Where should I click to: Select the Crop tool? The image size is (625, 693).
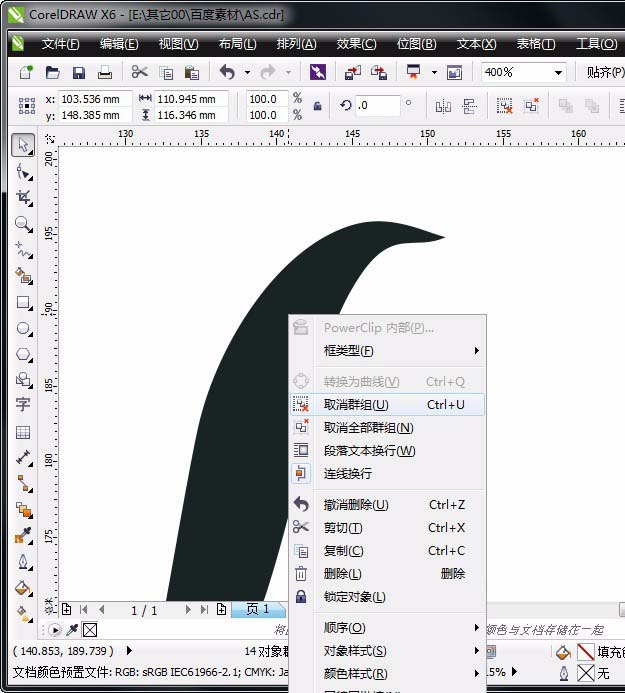[22, 197]
